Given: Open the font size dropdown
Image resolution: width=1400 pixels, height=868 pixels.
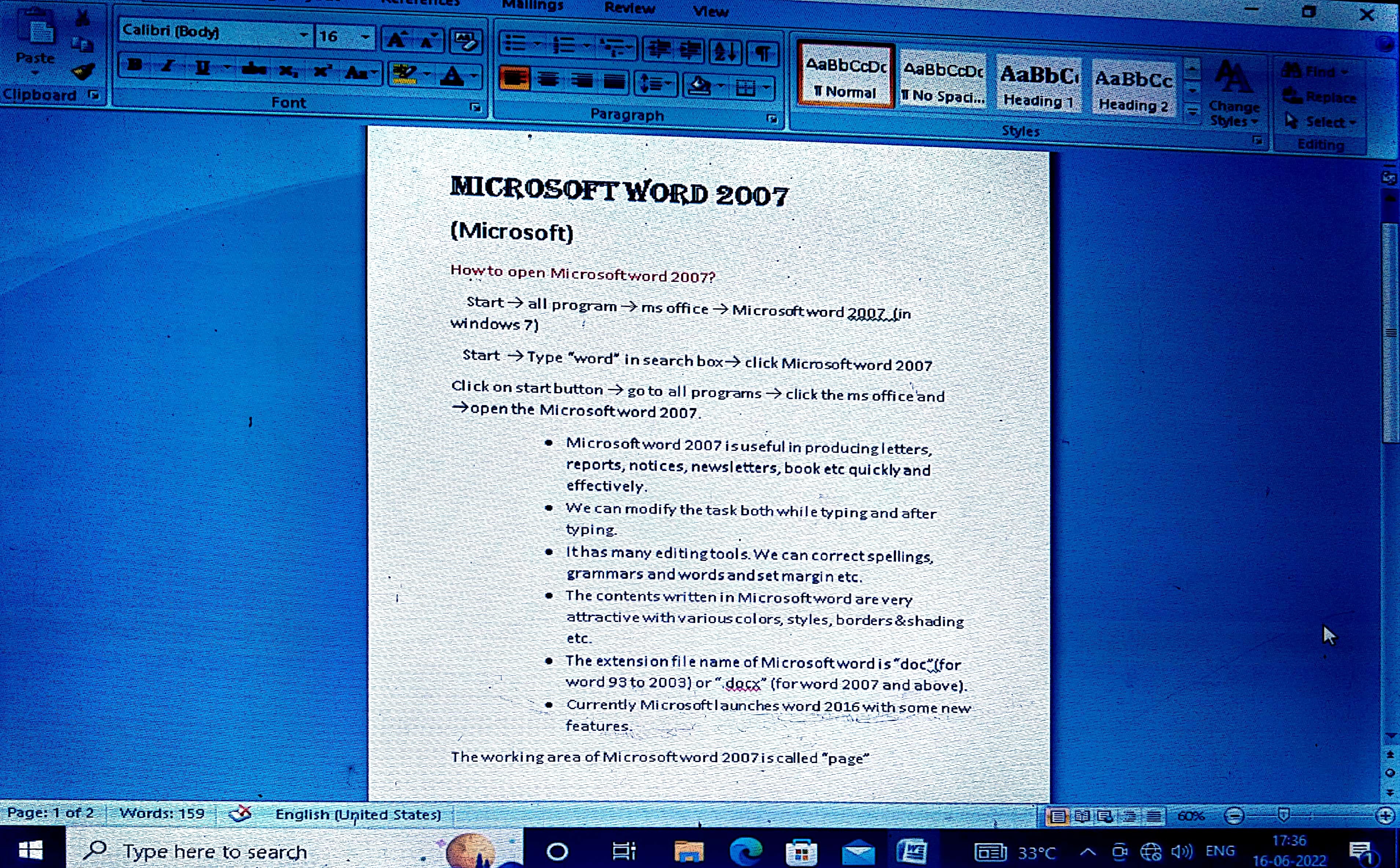Looking at the screenshot, I should (365, 37).
